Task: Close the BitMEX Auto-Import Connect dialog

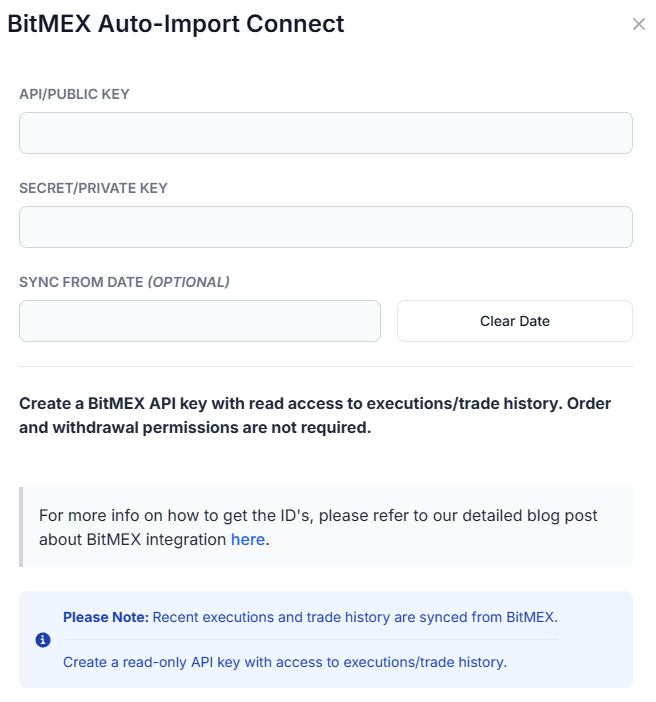Action: (639, 24)
